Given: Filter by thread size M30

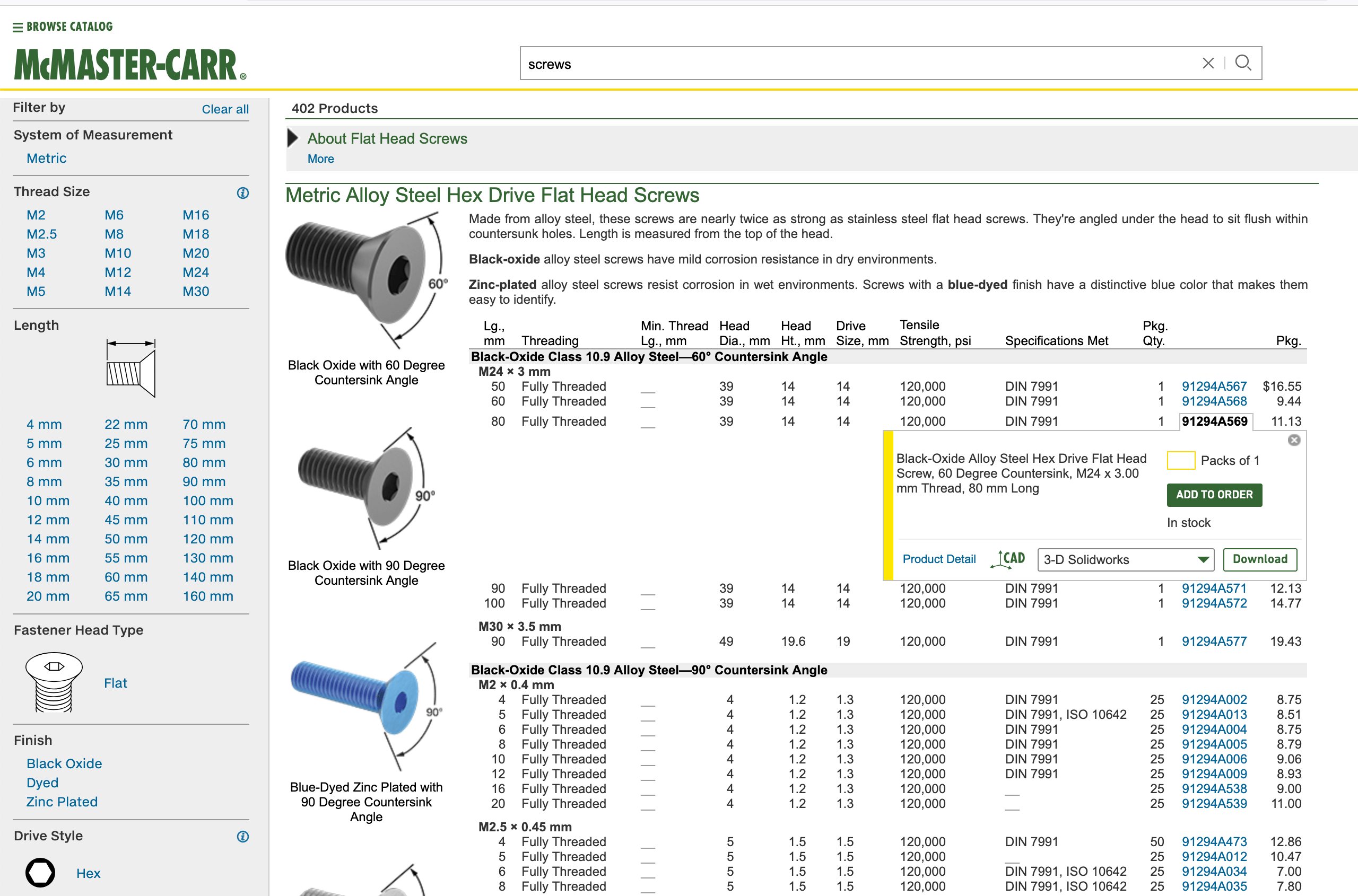Looking at the screenshot, I should tap(196, 291).
